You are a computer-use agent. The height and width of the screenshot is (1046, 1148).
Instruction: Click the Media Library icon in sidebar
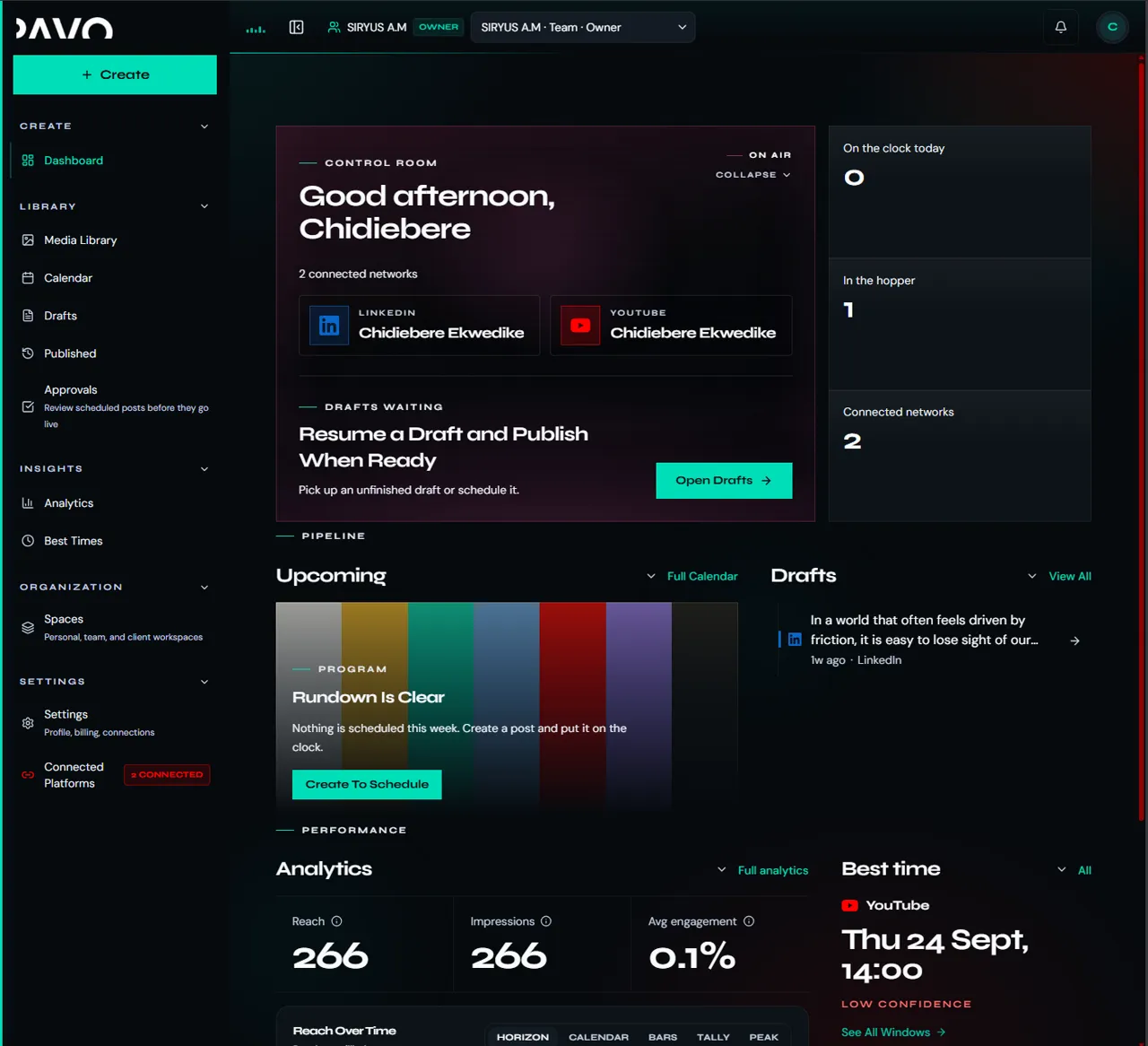click(x=28, y=240)
